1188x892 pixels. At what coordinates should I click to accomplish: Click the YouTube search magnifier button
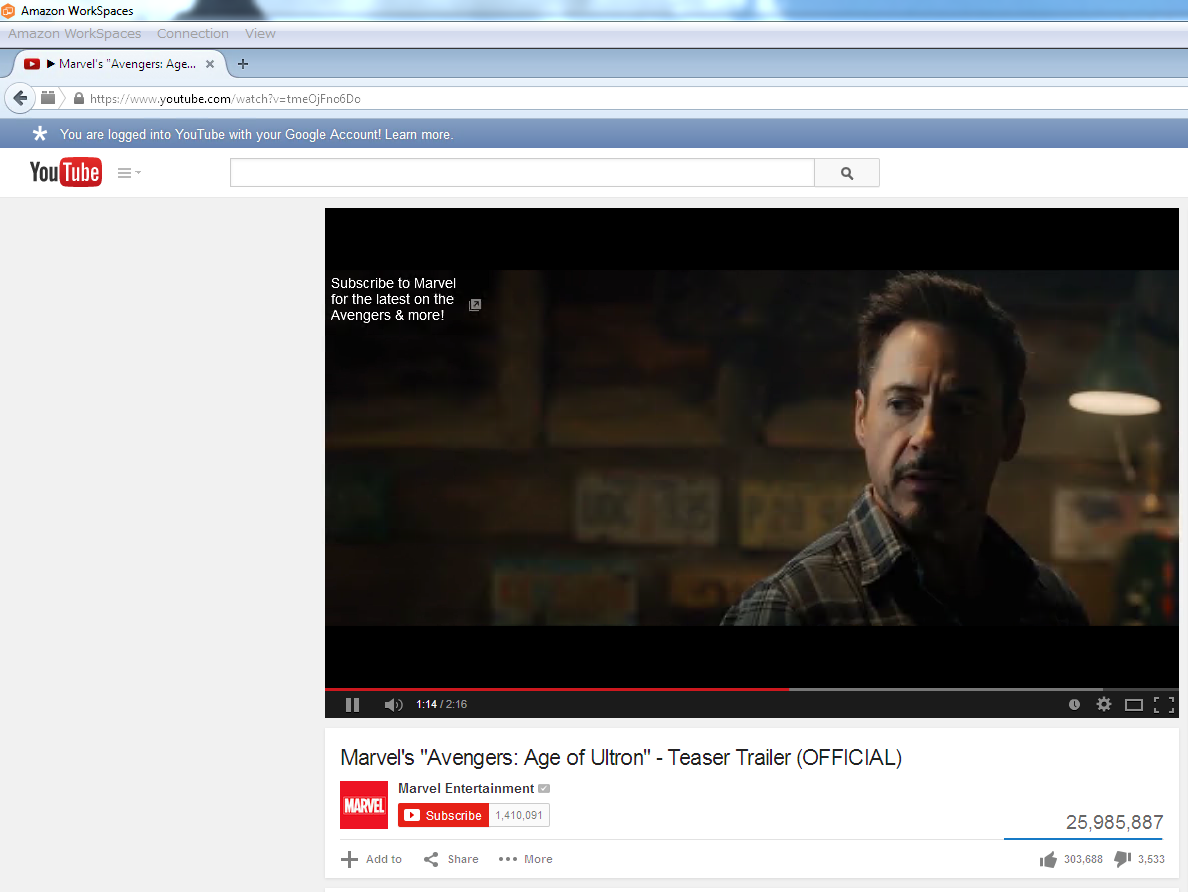847,173
